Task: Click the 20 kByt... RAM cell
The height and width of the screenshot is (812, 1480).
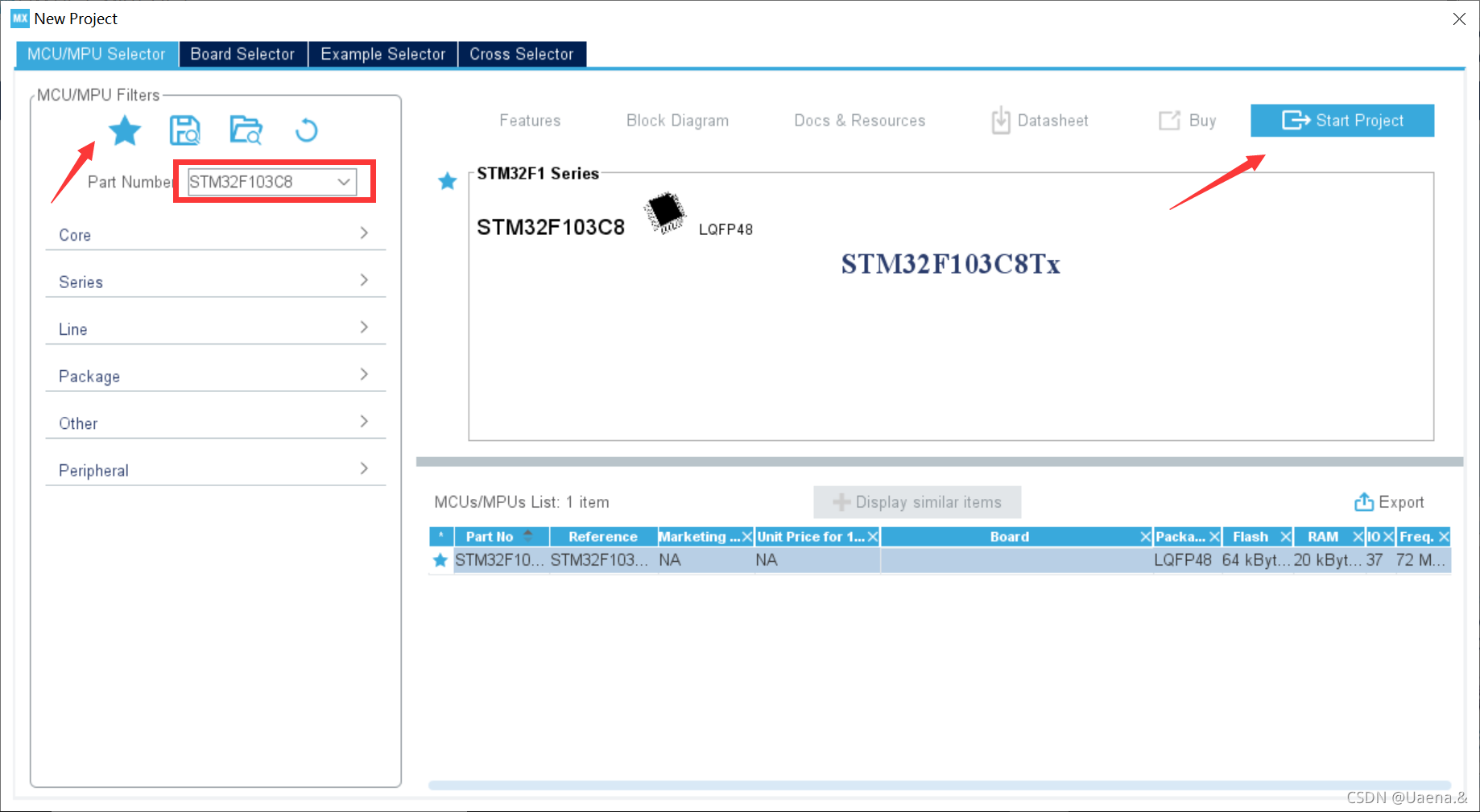Action: tap(1328, 560)
